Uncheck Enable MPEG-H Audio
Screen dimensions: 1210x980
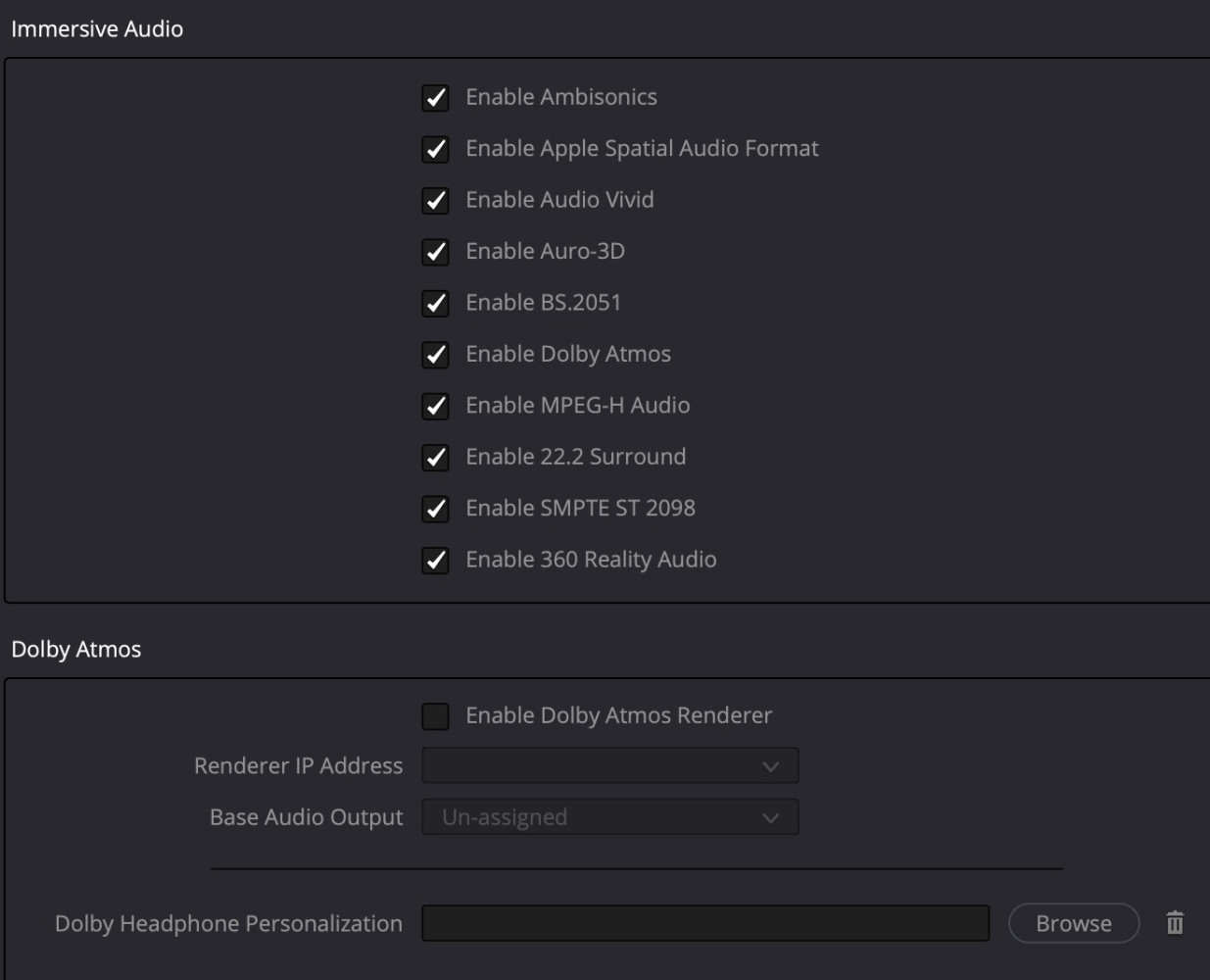[x=435, y=406]
